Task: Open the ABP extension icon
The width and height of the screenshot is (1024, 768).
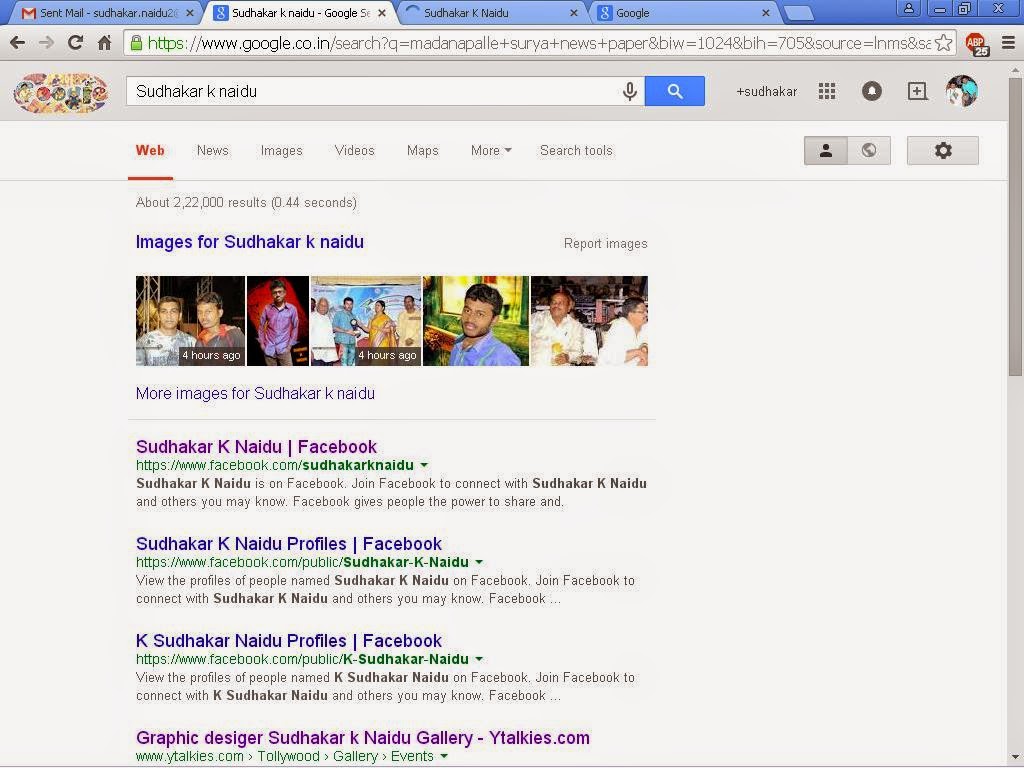Action: (977, 44)
